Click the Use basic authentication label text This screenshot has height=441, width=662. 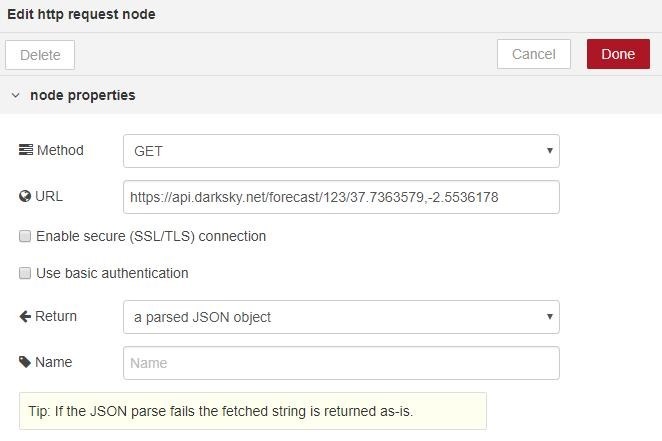112,273
